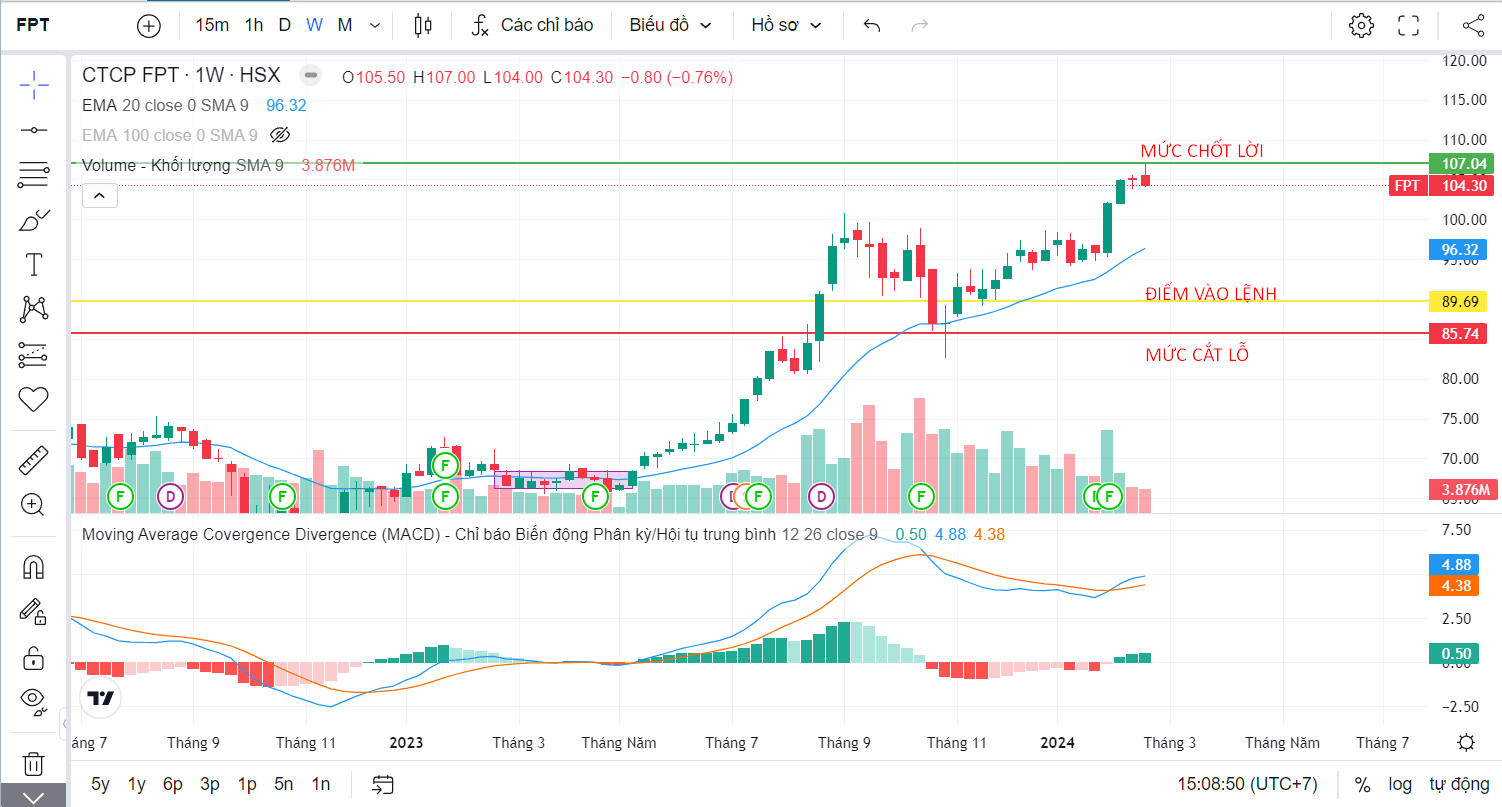Viewport: 1502px width, 807px height.
Task: Expand the time interval dropdown chevron
Action: click(375, 25)
